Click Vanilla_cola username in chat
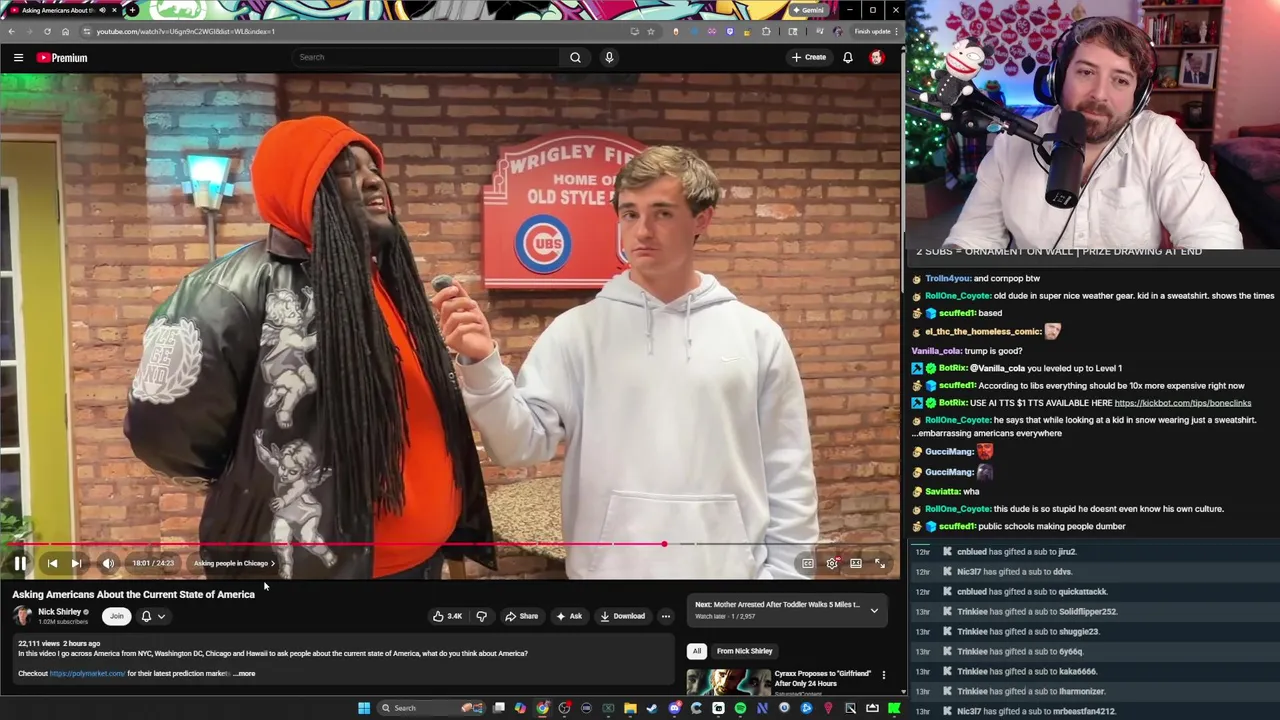Image resolution: width=1280 pixels, height=720 pixels. point(936,351)
